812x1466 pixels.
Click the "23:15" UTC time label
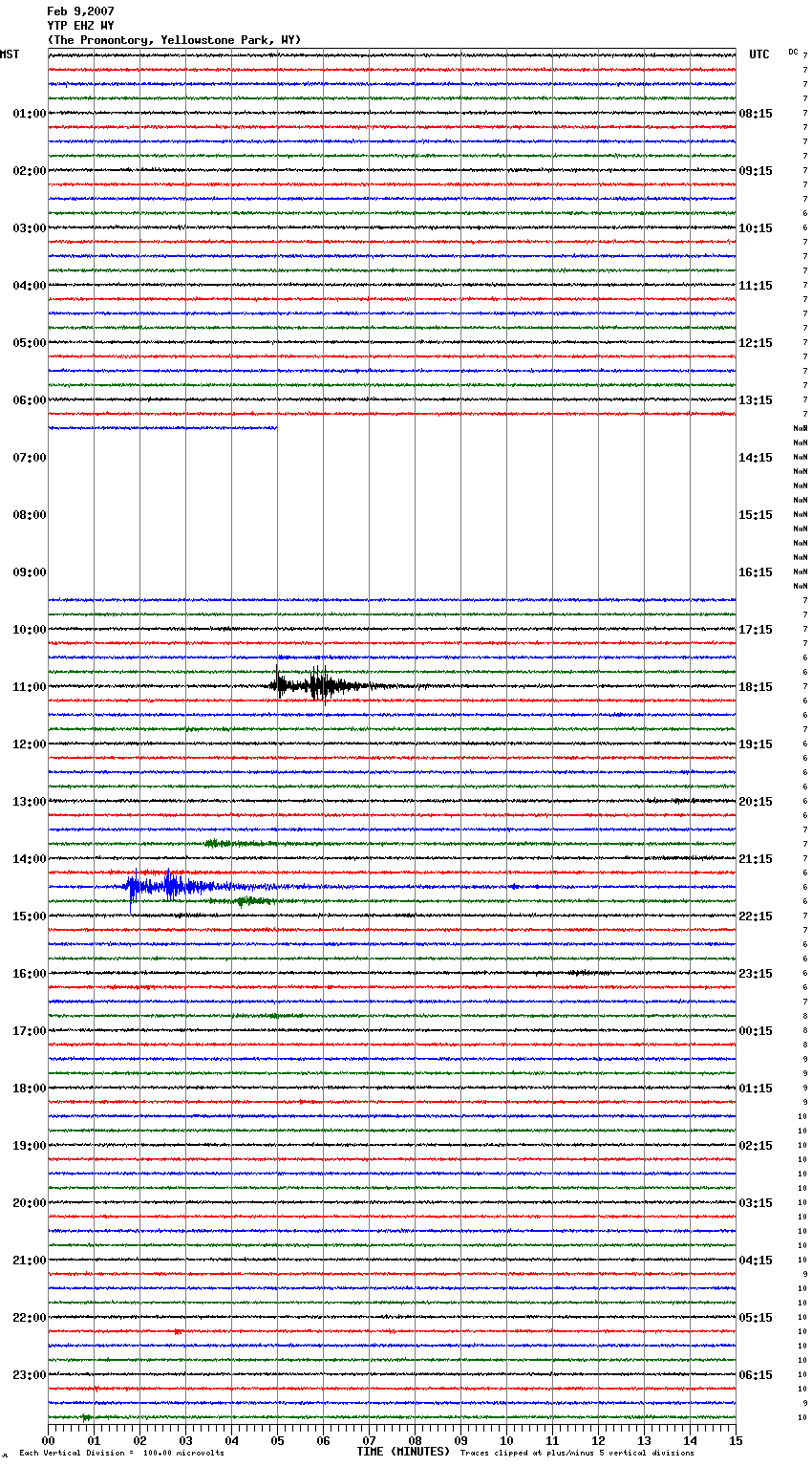[x=756, y=974]
